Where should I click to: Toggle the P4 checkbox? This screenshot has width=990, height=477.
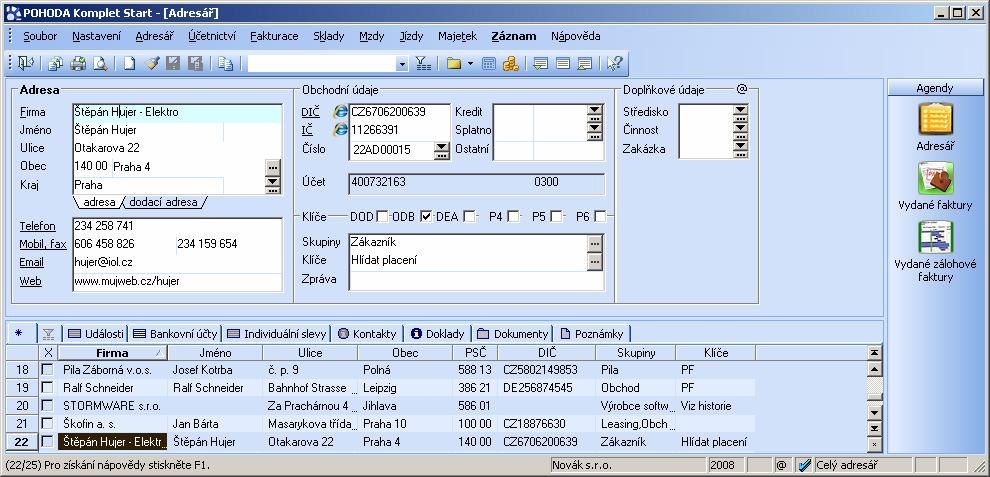(x=513, y=217)
